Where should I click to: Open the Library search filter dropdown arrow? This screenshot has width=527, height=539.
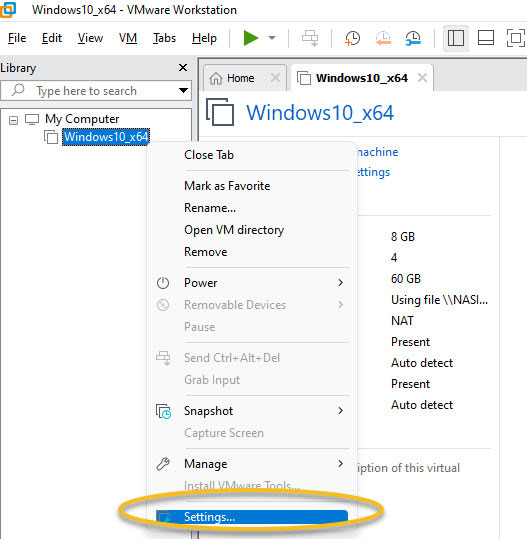pos(183,91)
